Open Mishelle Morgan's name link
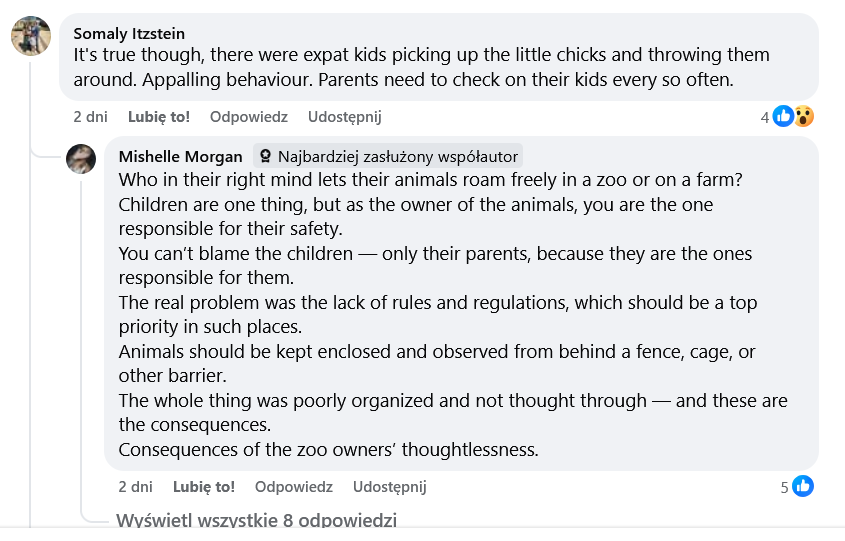The image size is (845, 541). (x=180, y=157)
